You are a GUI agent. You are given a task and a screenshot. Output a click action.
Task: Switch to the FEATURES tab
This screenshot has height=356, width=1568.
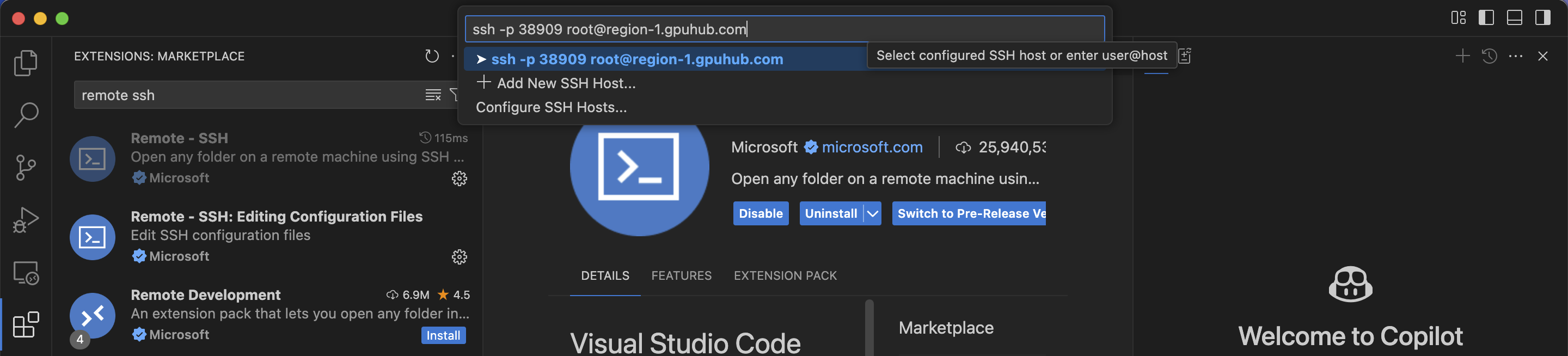pyautogui.click(x=681, y=275)
